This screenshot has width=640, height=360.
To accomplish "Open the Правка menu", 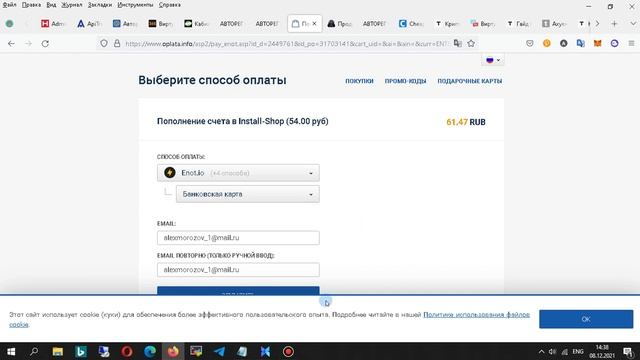I will click(31, 5).
